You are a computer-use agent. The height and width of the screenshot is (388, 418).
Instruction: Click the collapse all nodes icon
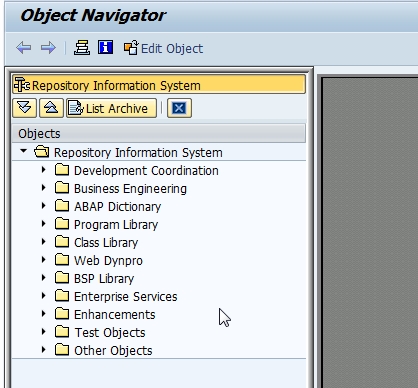point(51,108)
